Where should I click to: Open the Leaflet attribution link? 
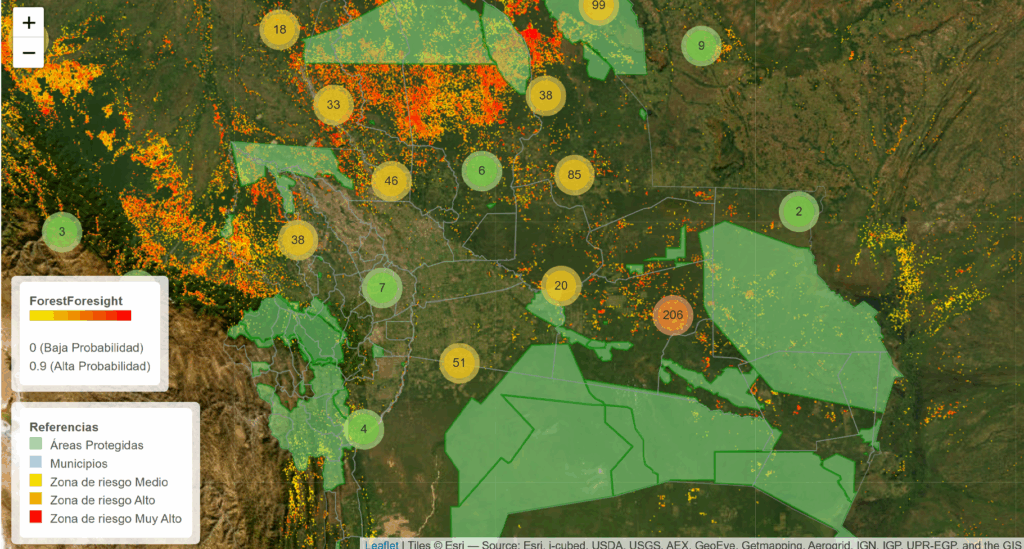coord(380,545)
